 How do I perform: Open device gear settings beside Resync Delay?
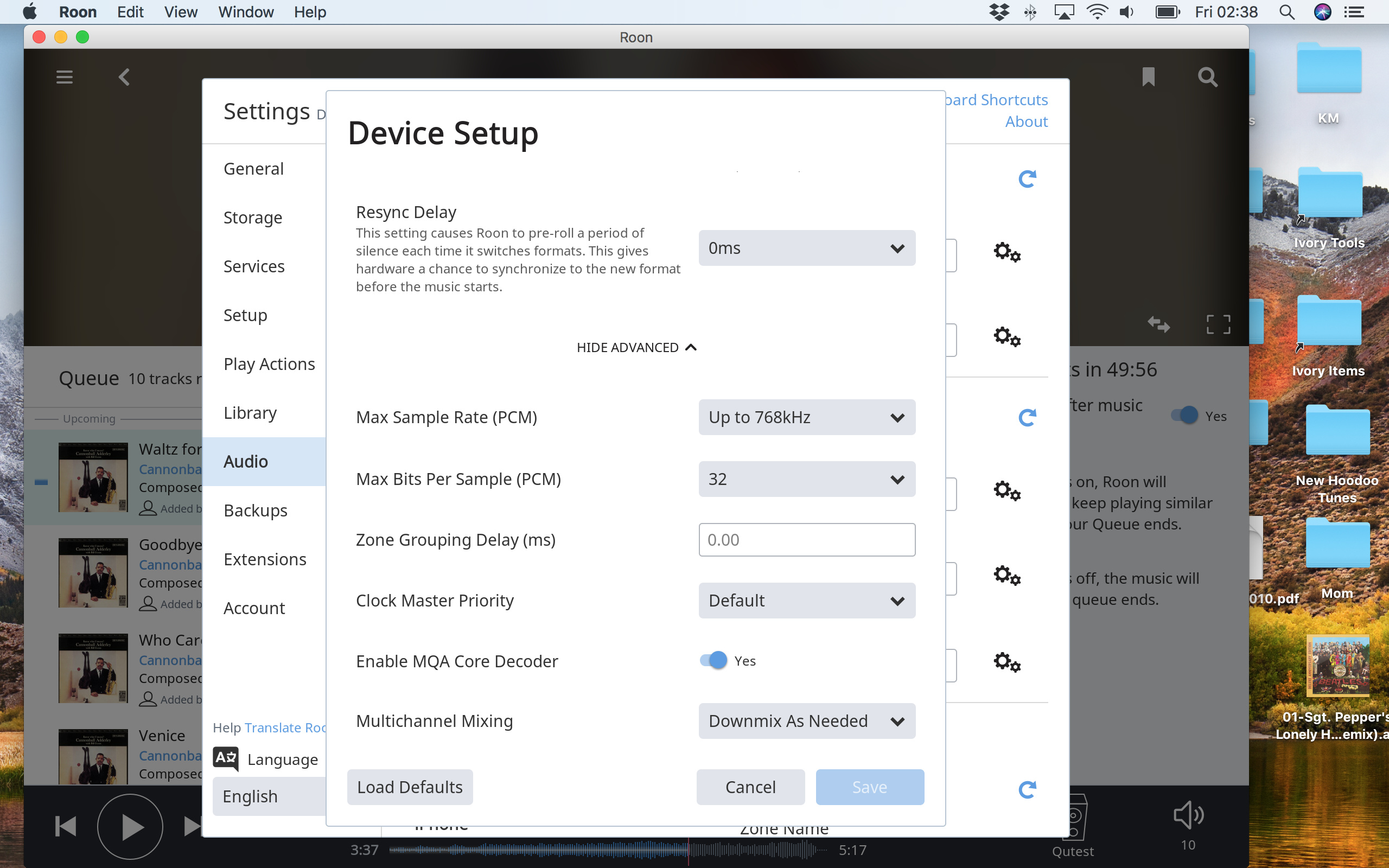click(1006, 252)
